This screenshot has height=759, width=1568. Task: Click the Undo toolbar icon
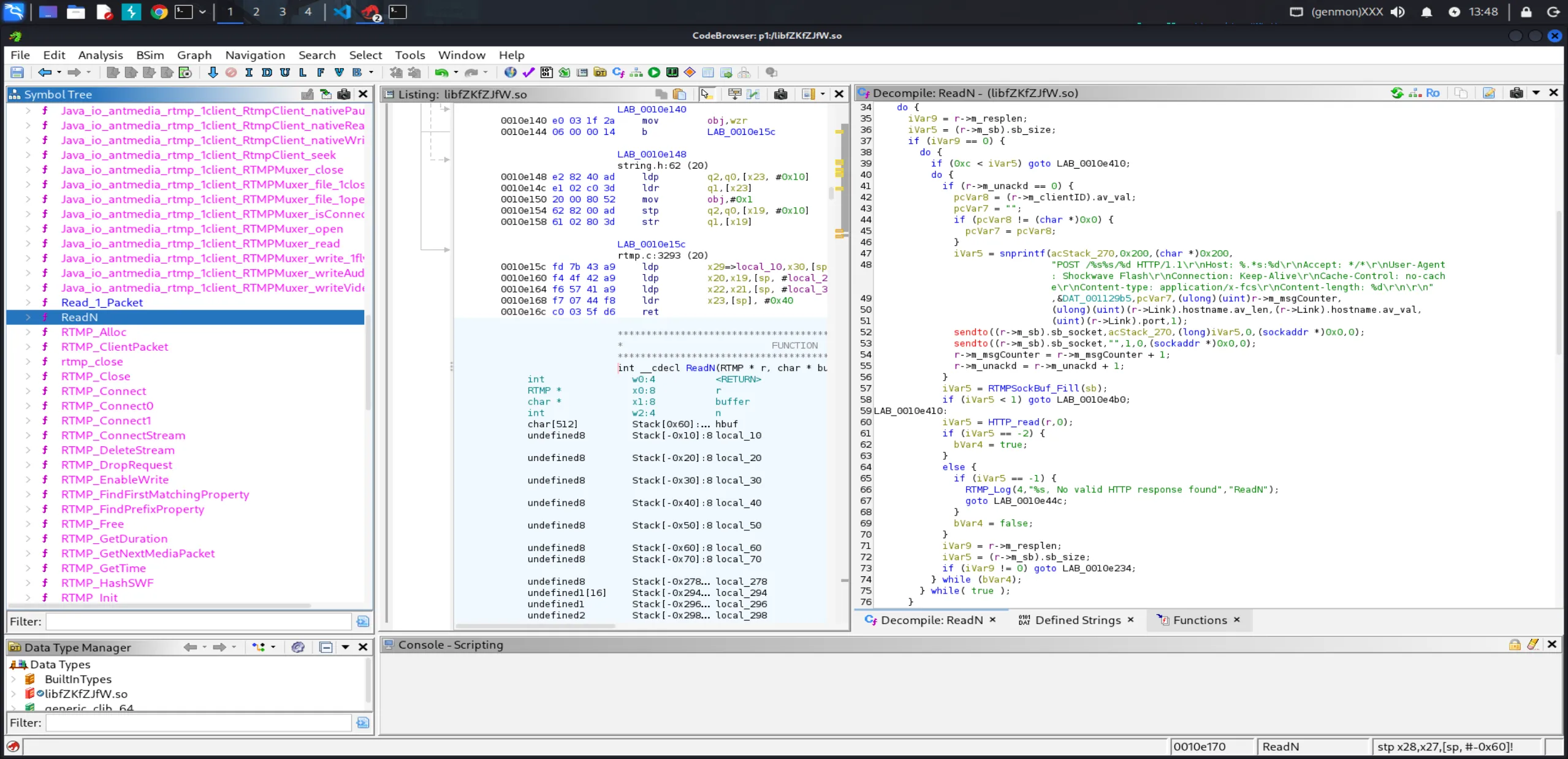click(x=441, y=72)
